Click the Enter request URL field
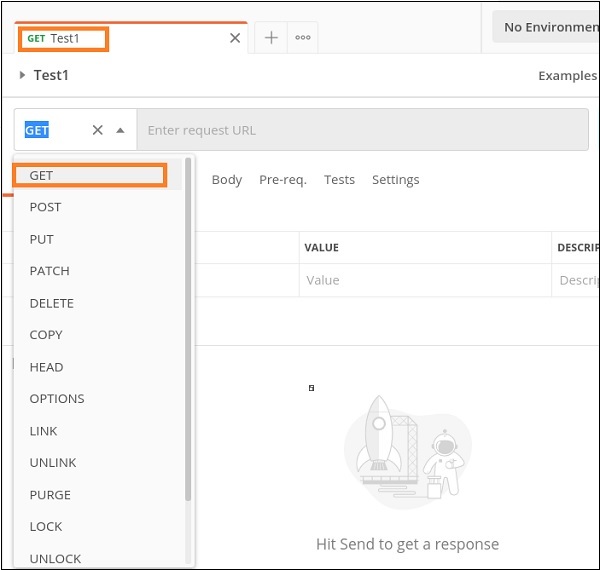 pos(360,130)
